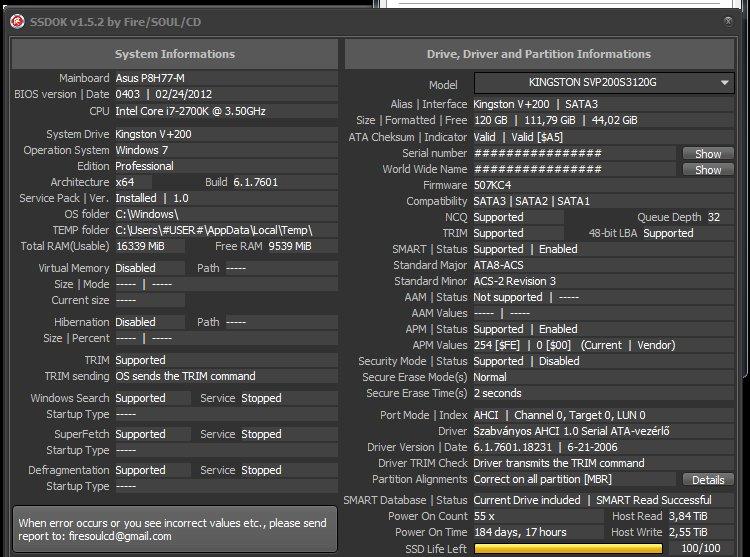Click the SSD Life Left yellow progress bar

tap(568, 549)
